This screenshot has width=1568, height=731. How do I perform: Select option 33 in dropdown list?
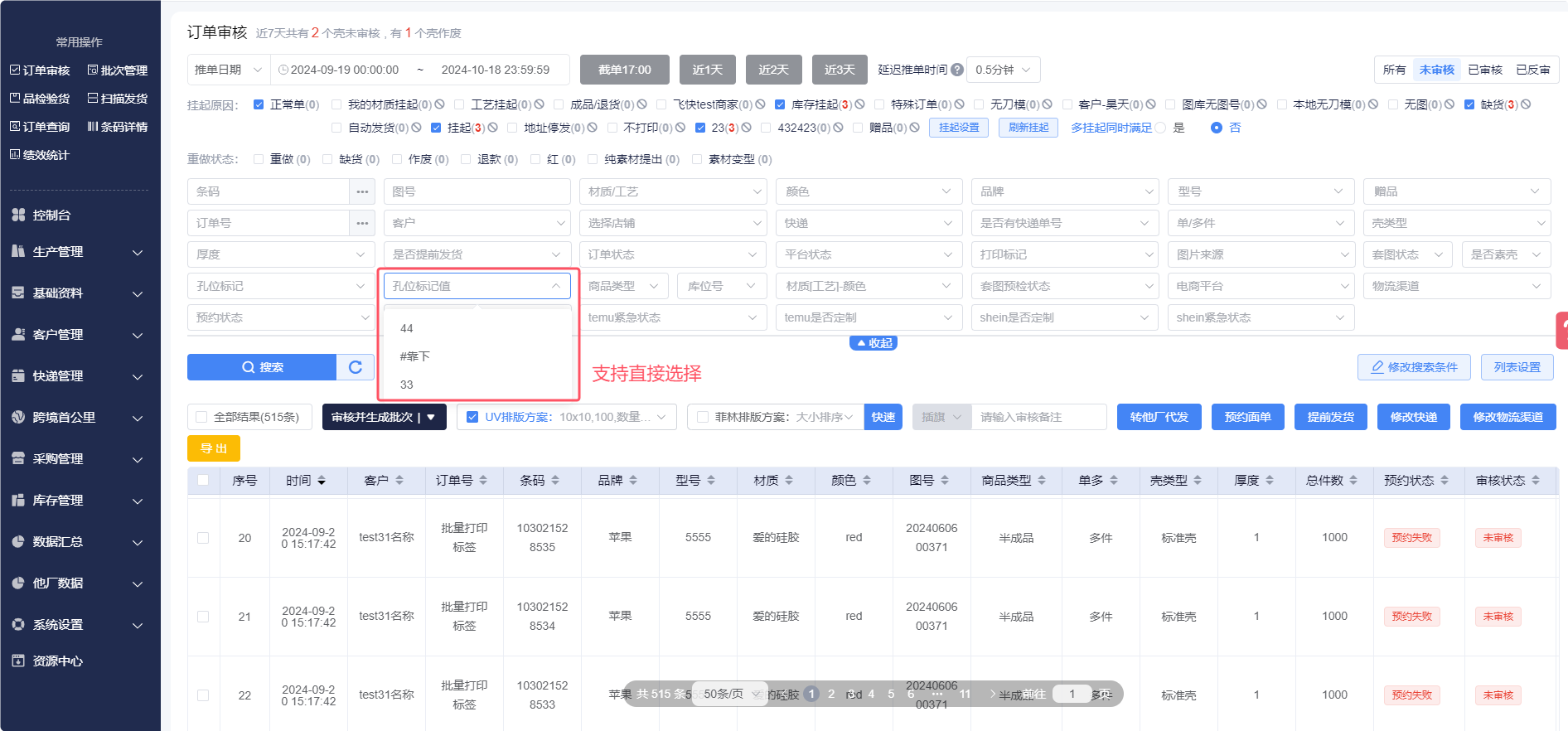pyautogui.click(x=477, y=385)
